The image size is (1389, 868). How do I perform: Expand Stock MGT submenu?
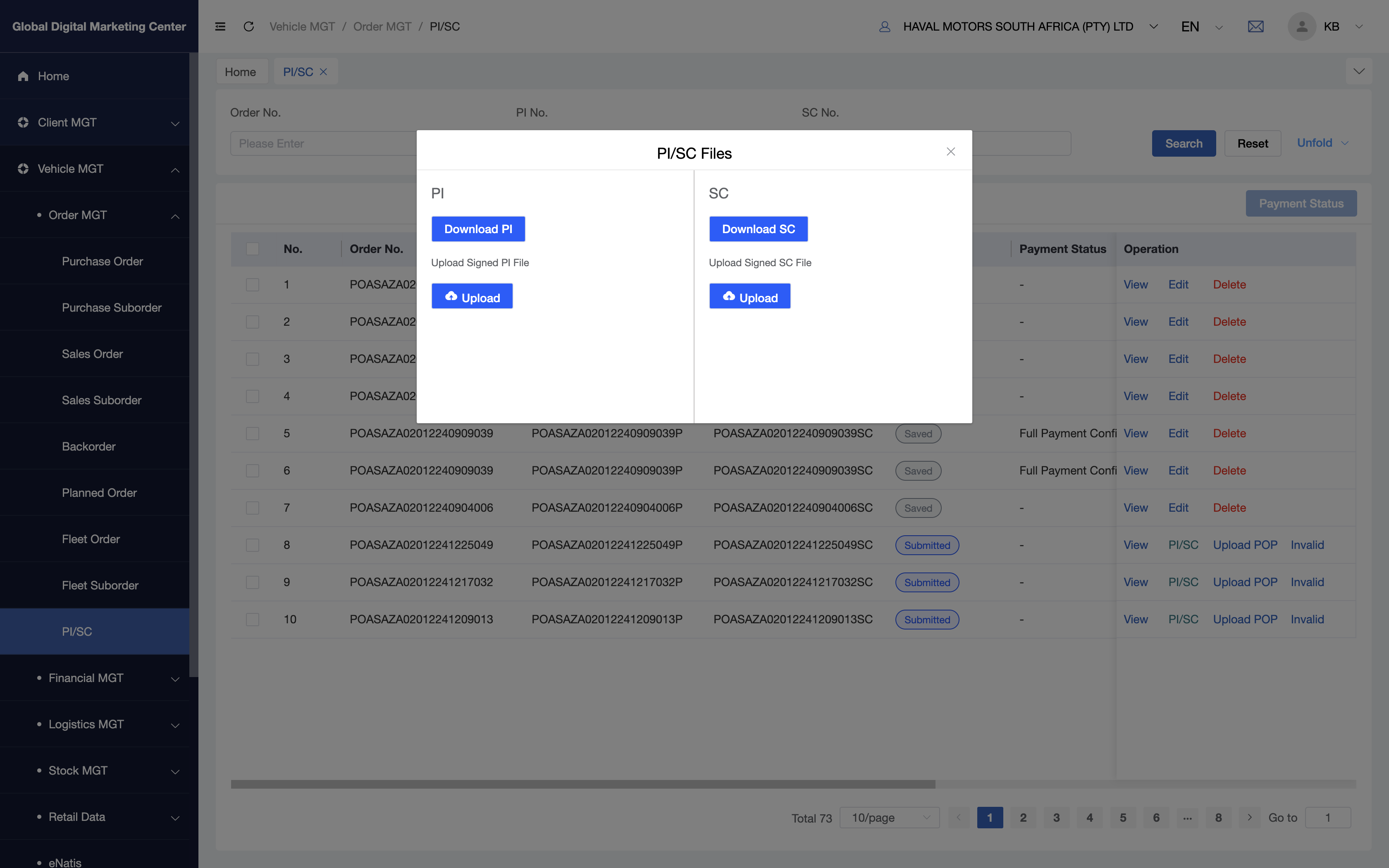pyautogui.click(x=175, y=772)
